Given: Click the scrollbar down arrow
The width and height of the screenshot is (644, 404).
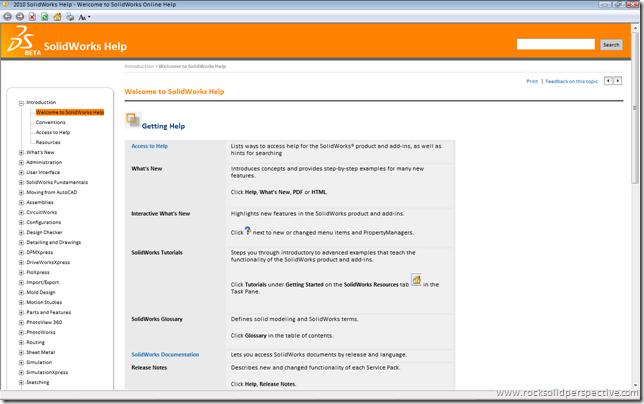Looking at the screenshot, I should coord(635,385).
